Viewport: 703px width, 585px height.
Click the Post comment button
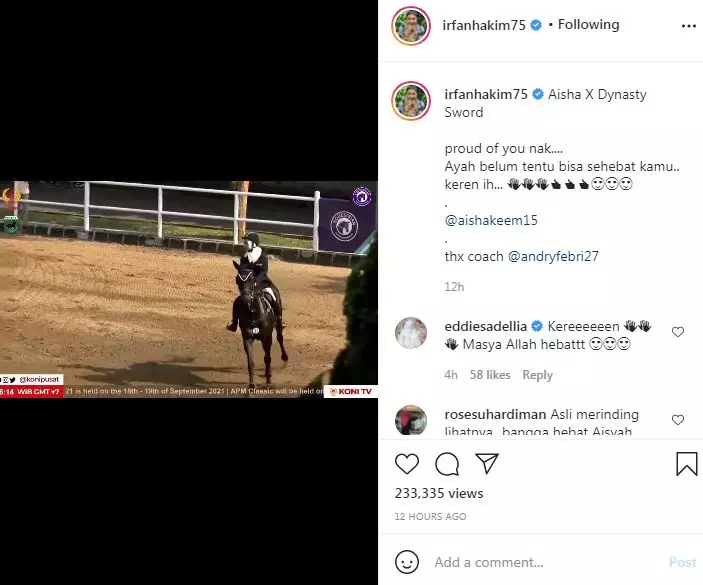pos(682,562)
